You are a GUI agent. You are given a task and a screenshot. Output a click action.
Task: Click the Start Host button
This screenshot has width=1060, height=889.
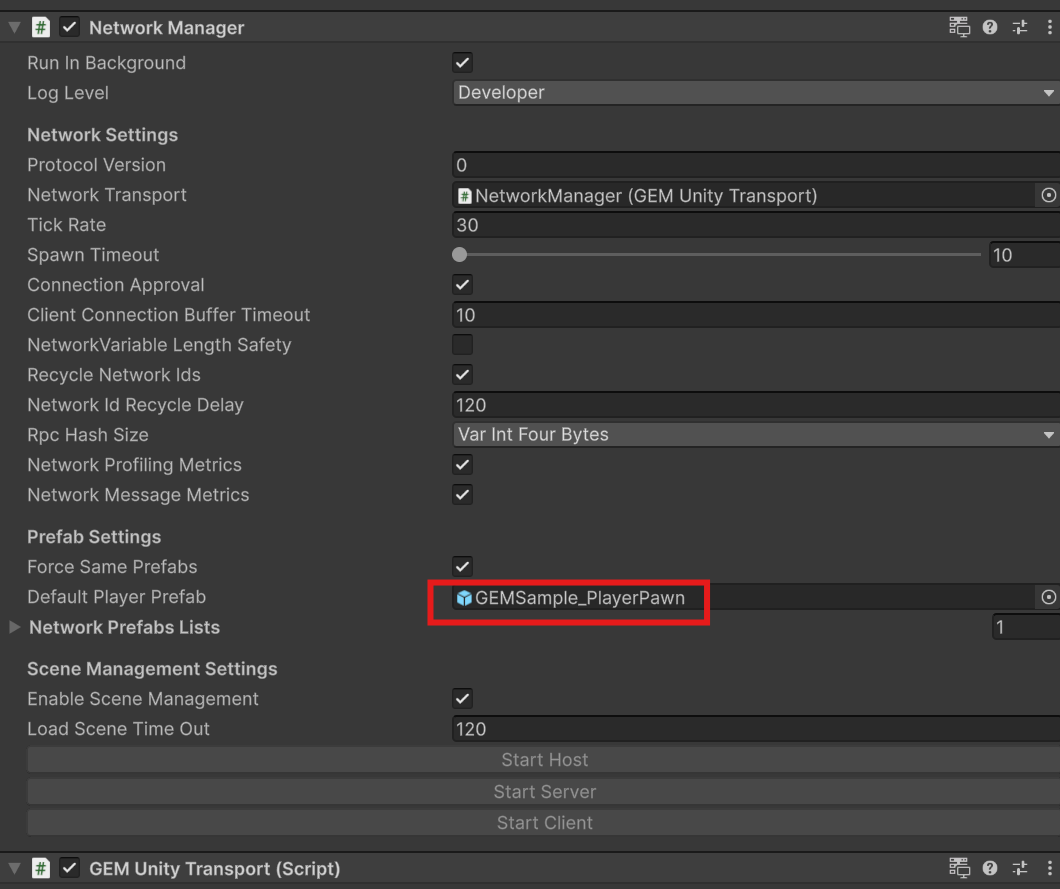pyautogui.click(x=544, y=760)
